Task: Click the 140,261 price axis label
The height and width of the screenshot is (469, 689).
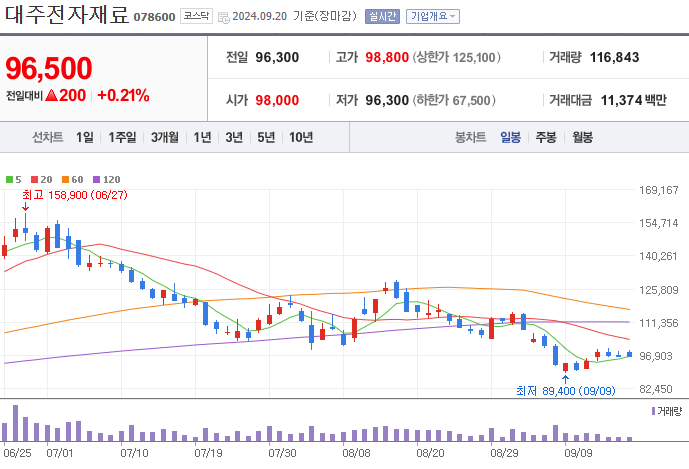Action: [x=659, y=256]
